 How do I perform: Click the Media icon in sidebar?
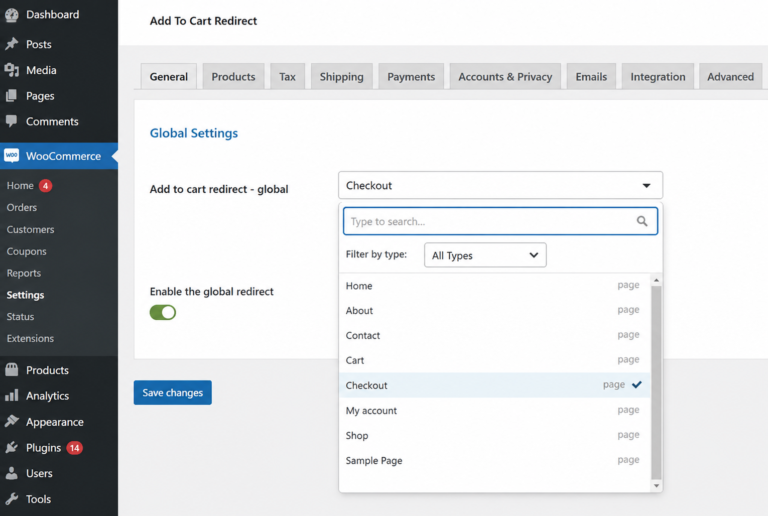(11, 70)
